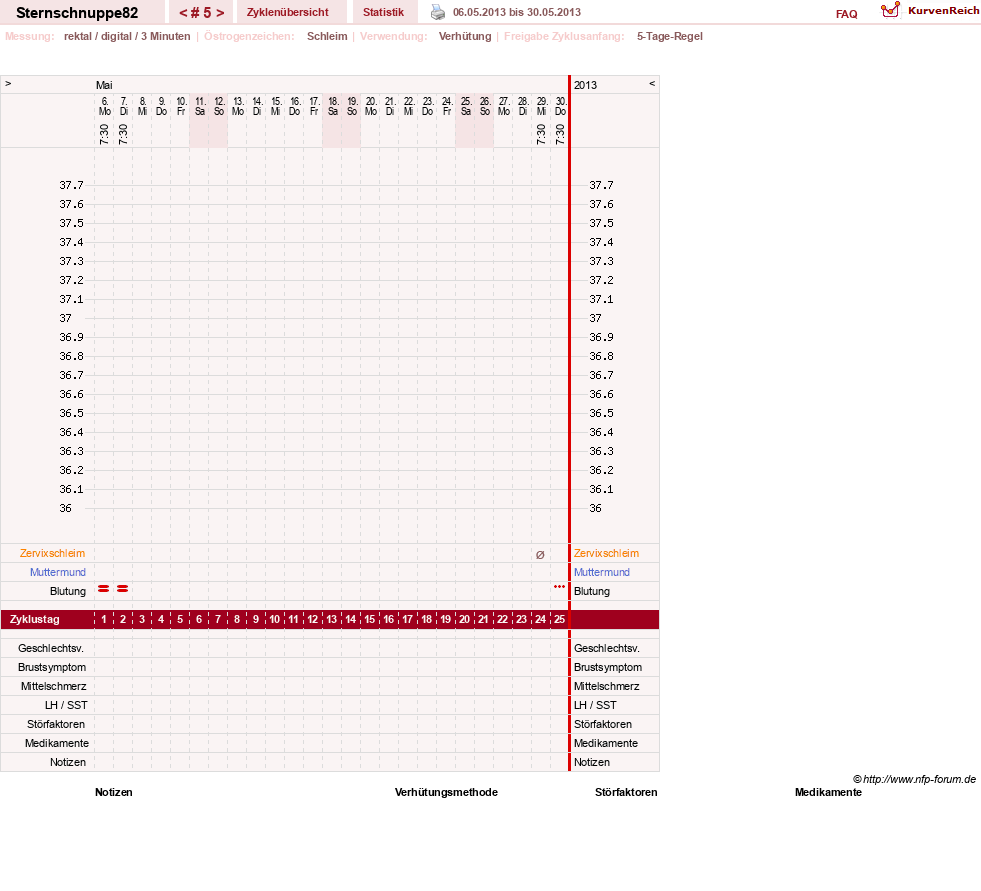Click the left 36.5 temperature label
The height and width of the screenshot is (891, 981).
[71, 413]
